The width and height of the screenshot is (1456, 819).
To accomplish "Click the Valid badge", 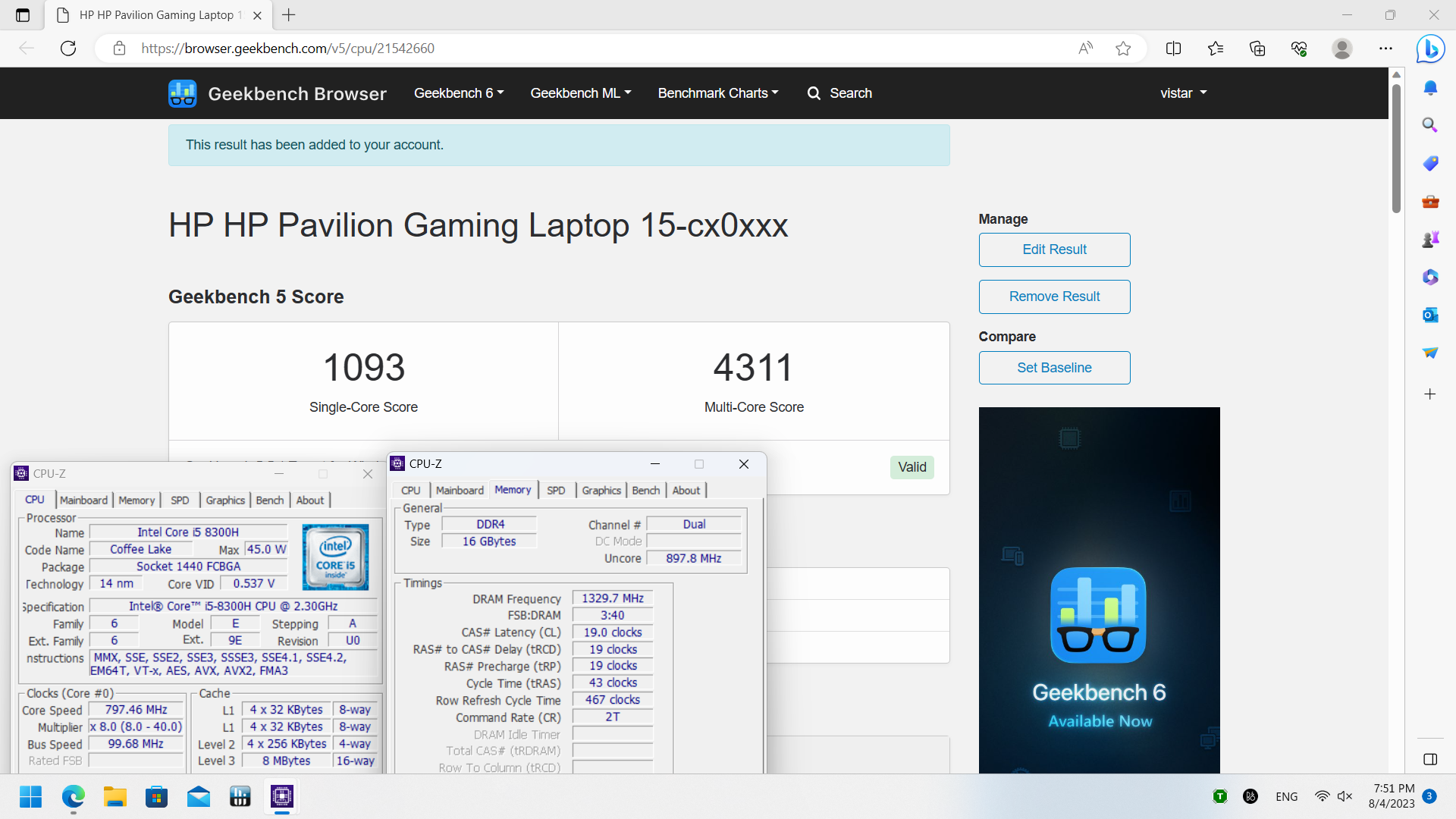I will 912,467.
